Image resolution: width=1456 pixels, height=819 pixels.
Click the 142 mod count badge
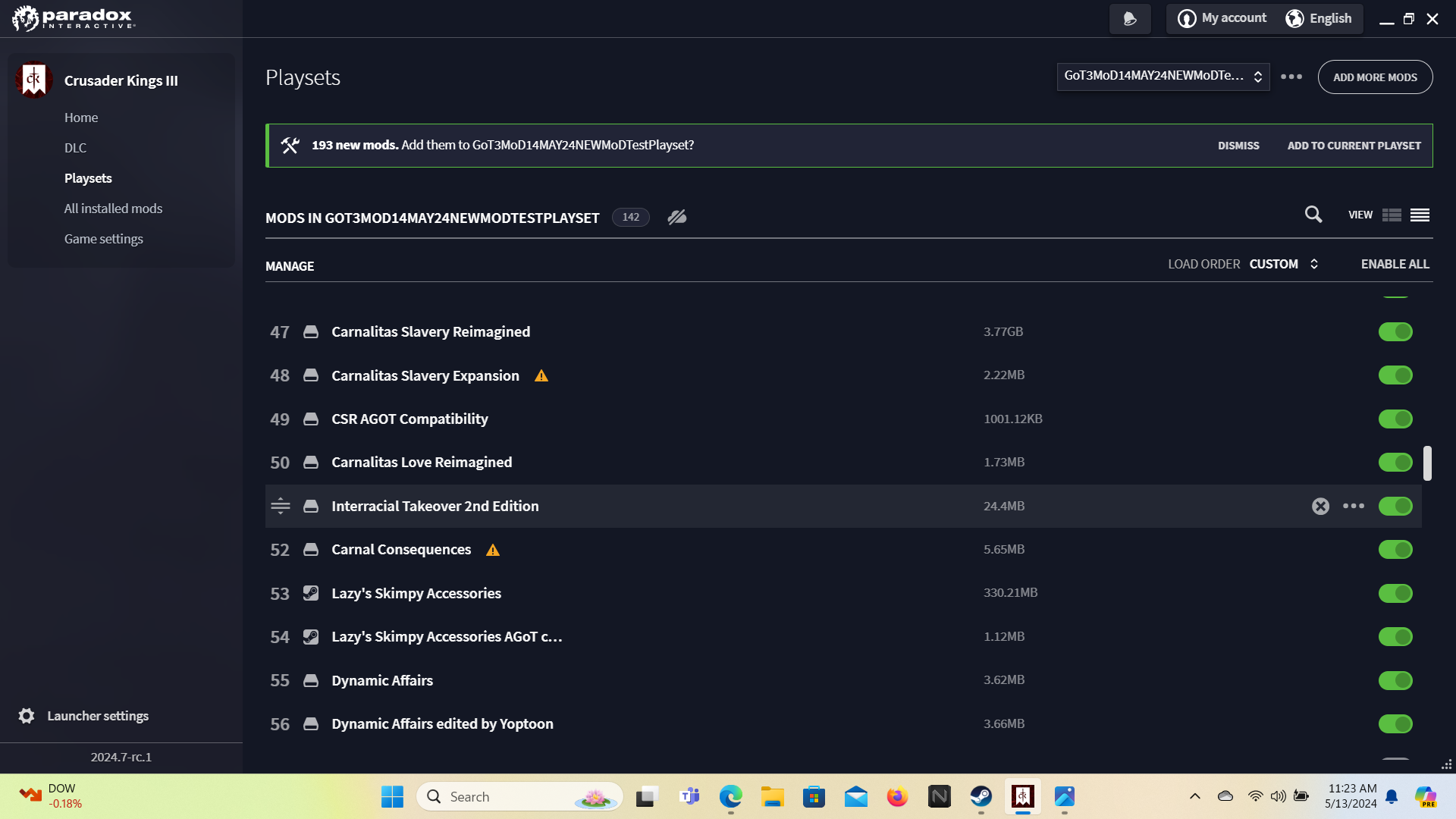[631, 217]
